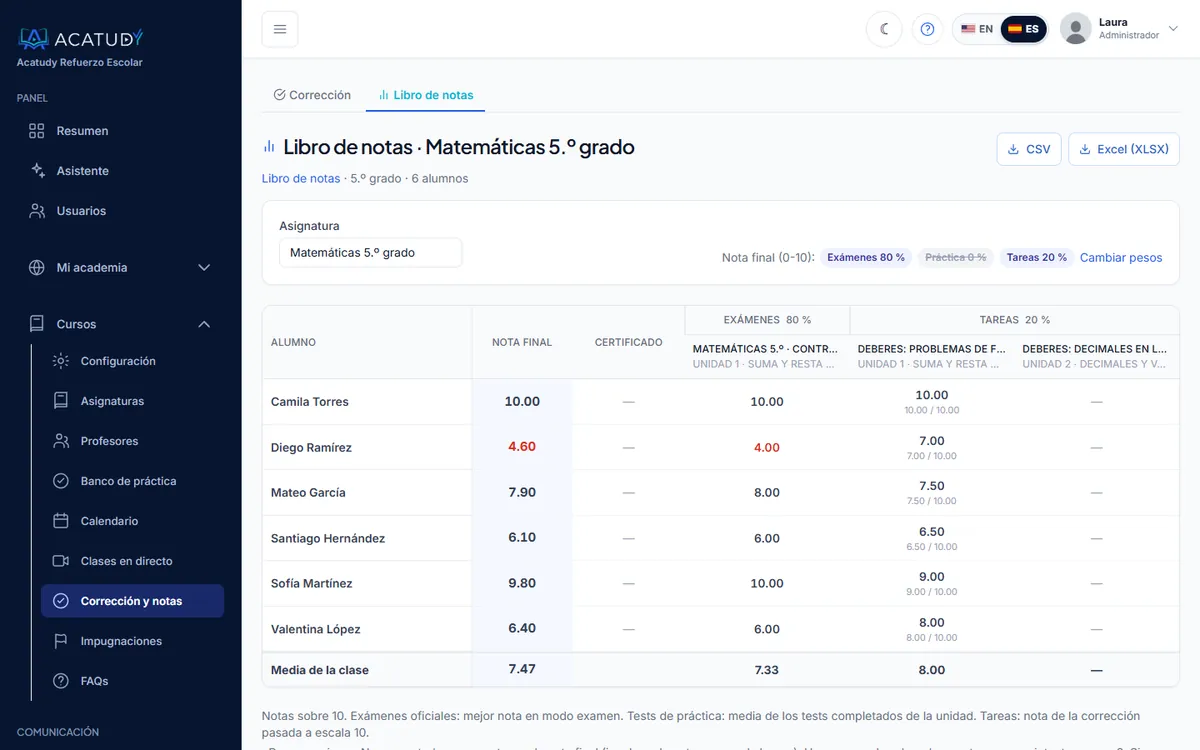
Task: Click the Libro de notas breadcrumb link
Action: pyautogui.click(x=301, y=178)
